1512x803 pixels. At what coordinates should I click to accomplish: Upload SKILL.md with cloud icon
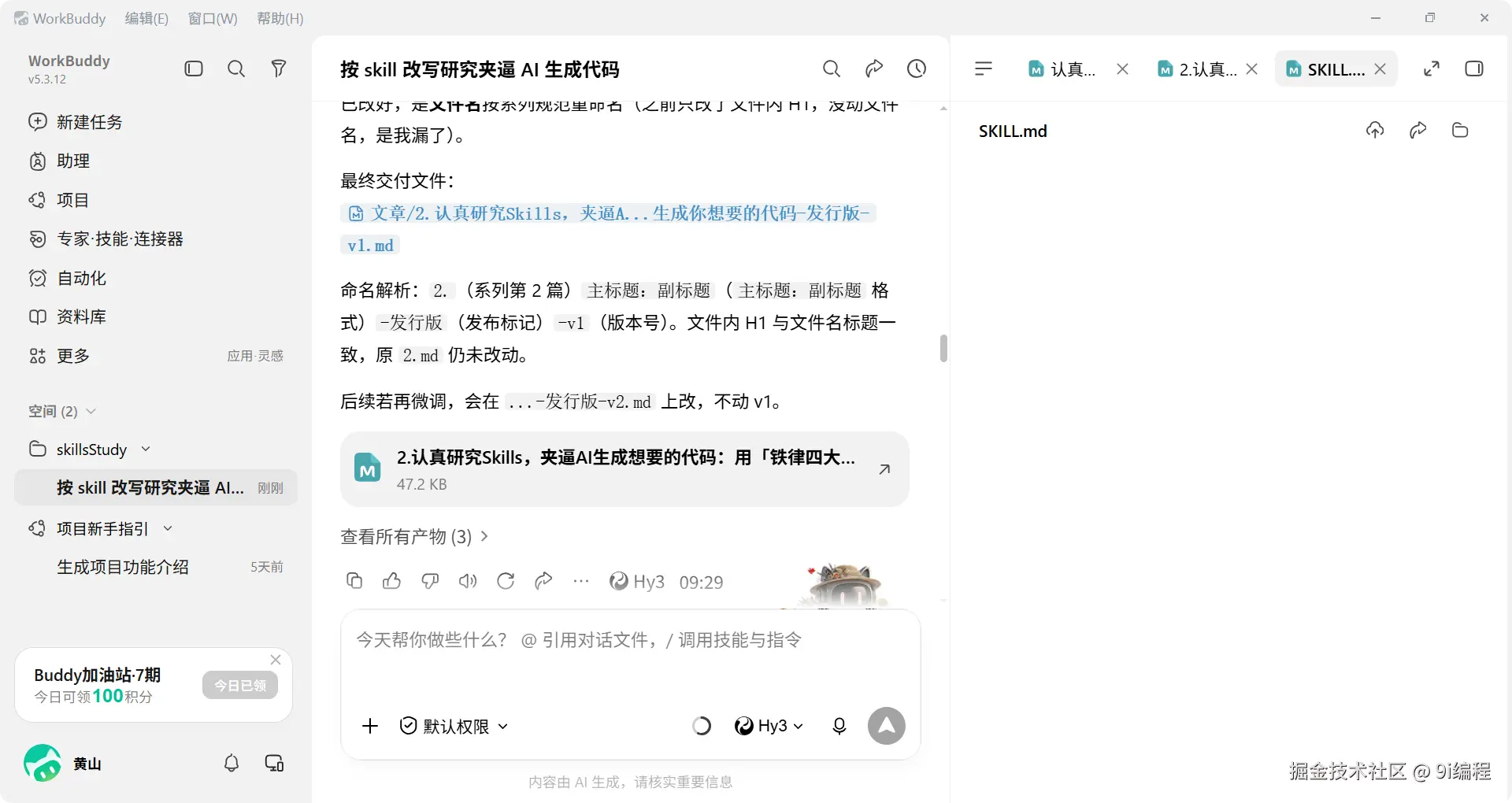(1375, 131)
